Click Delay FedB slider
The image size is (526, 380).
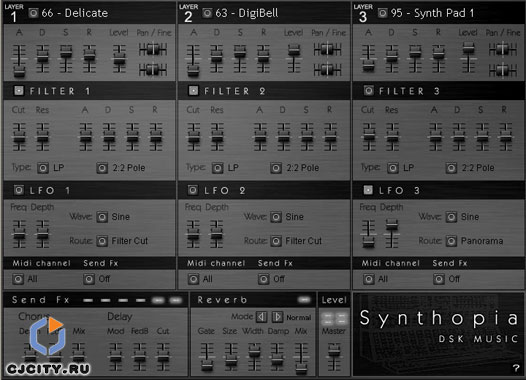click(x=140, y=357)
